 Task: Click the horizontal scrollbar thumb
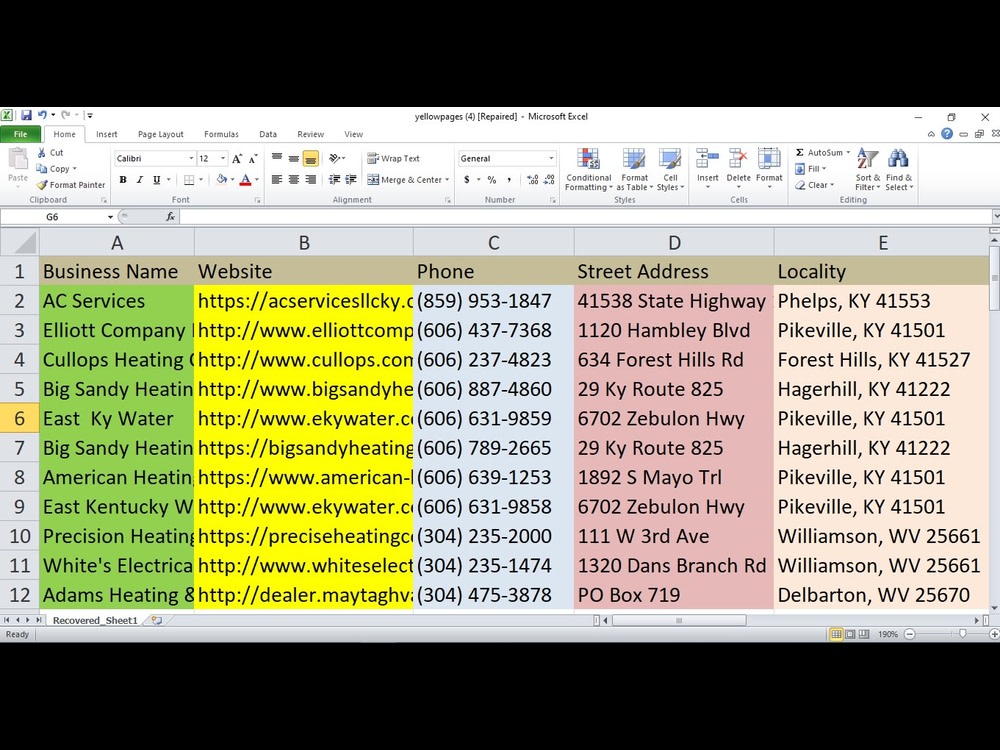pos(679,620)
